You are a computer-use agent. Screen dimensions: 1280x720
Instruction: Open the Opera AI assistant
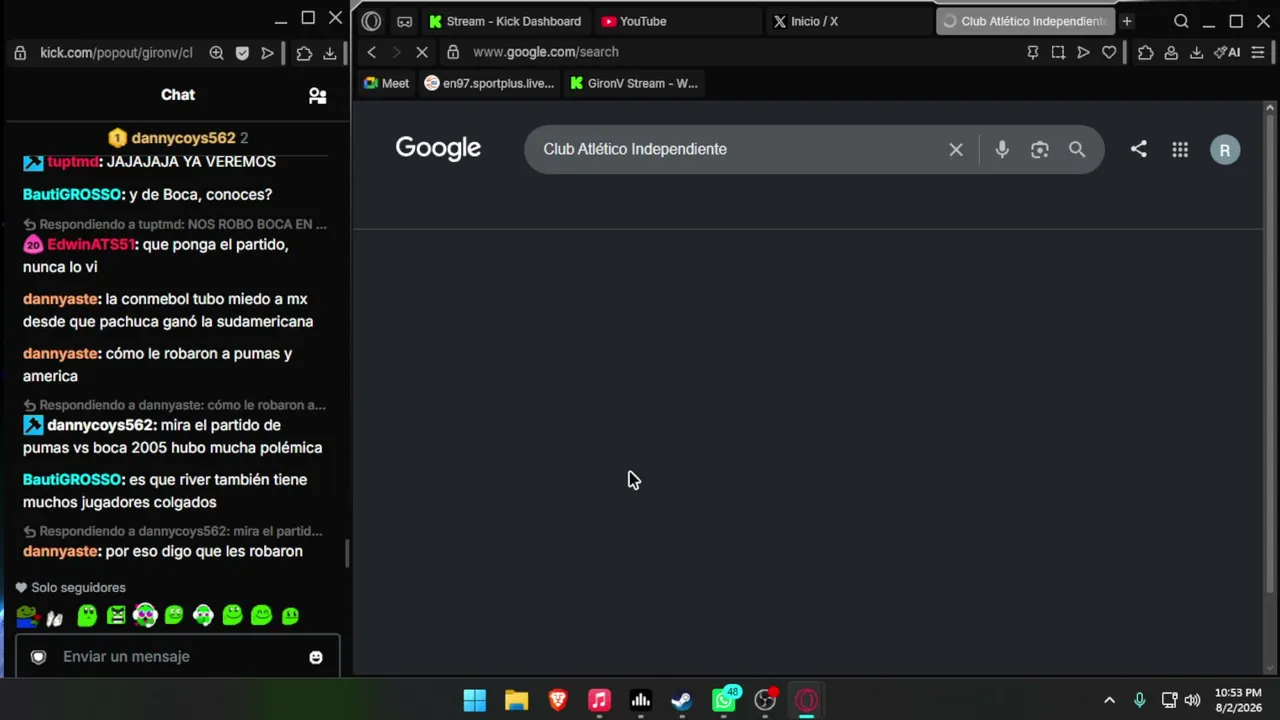coord(1227,52)
